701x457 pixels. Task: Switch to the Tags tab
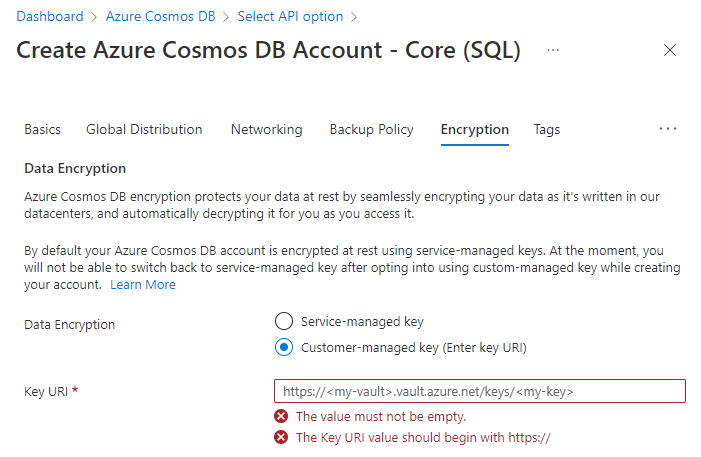(x=546, y=129)
